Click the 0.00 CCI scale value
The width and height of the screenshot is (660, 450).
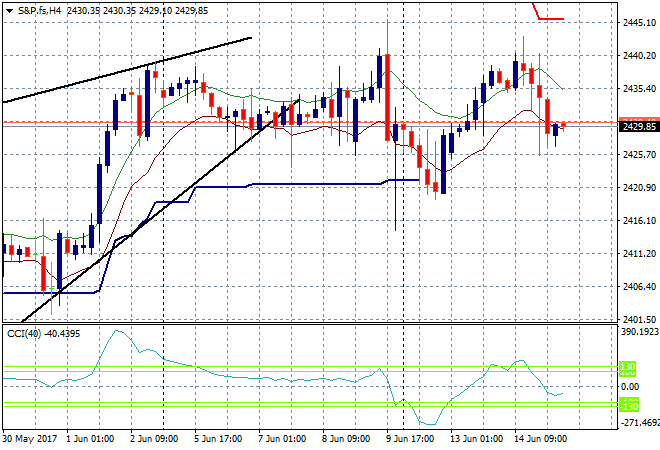(630, 386)
